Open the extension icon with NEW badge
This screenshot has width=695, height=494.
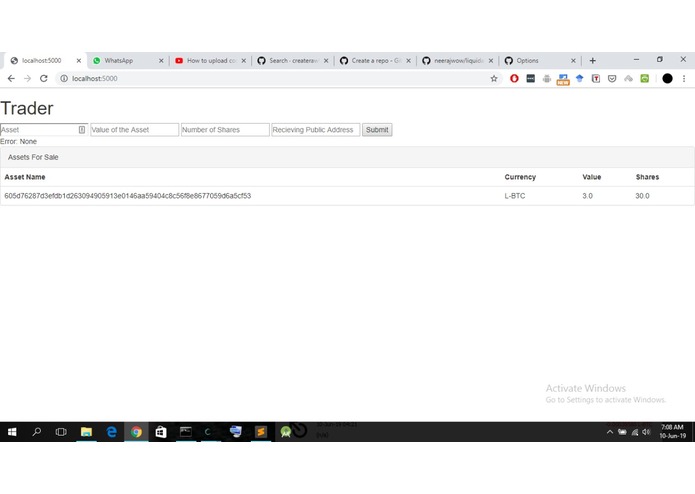(x=563, y=79)
